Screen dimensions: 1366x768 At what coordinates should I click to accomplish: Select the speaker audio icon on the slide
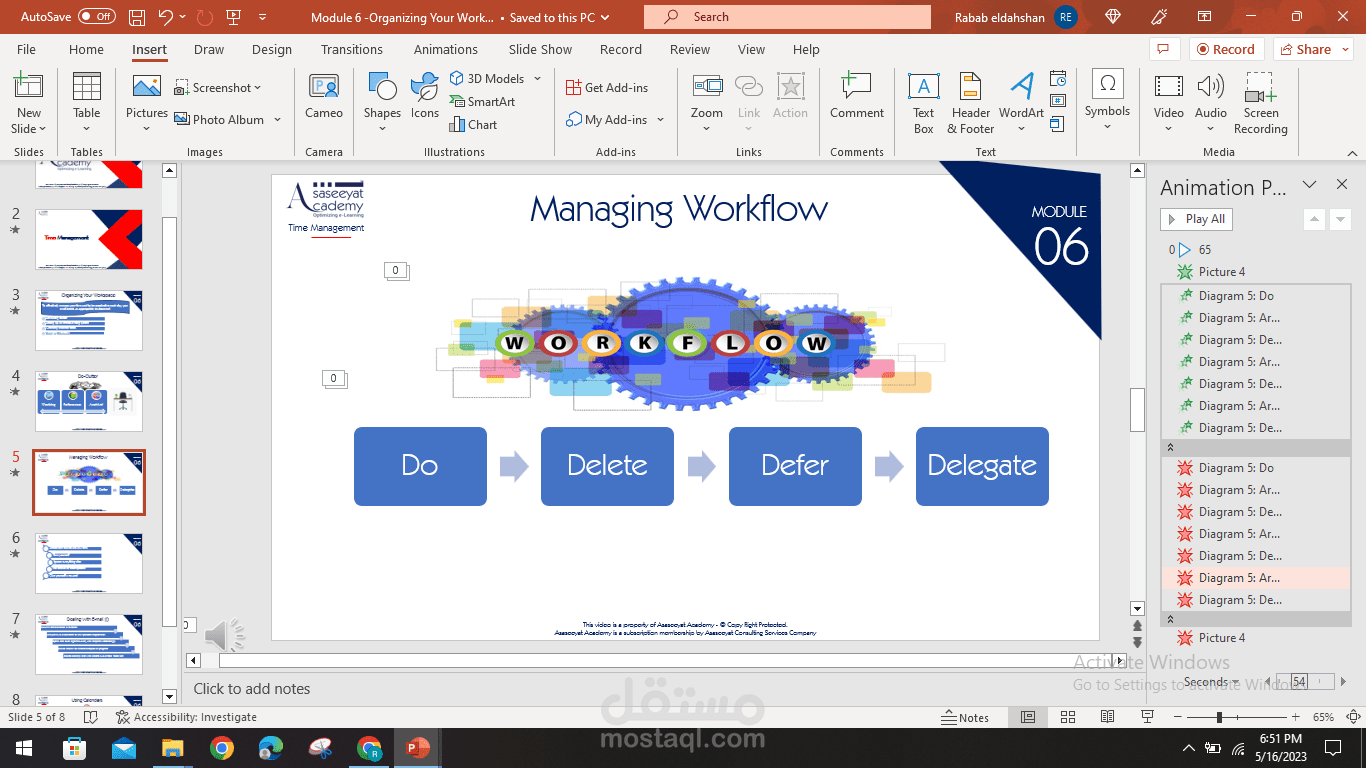224,635
